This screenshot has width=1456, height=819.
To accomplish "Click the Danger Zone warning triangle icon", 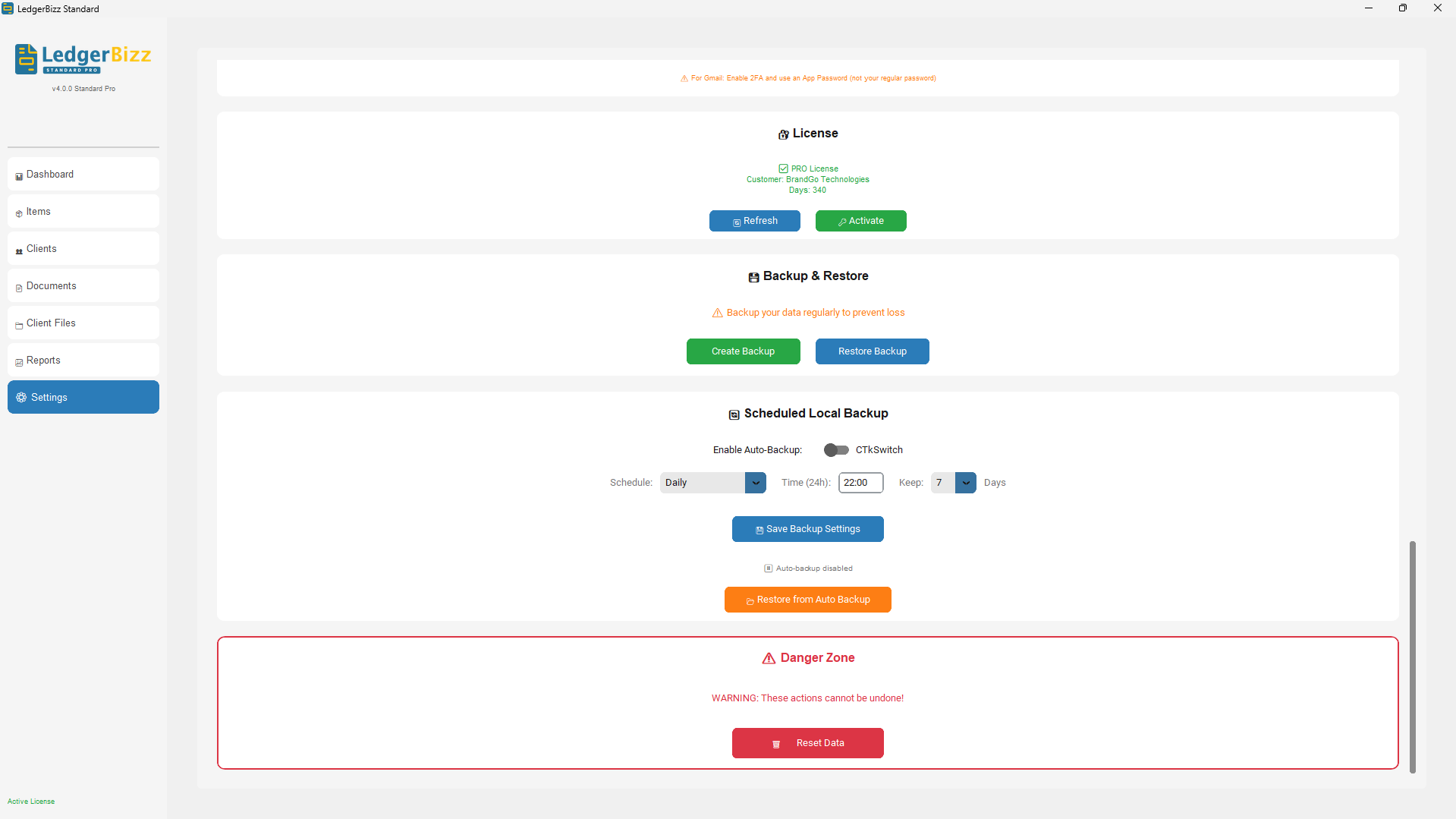I will 769,658.
